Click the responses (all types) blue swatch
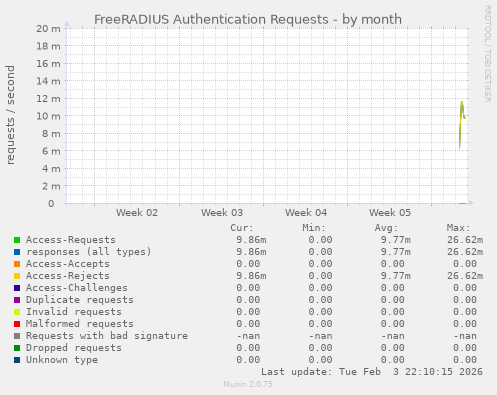 pyautogui.click(x=17, y=252)
